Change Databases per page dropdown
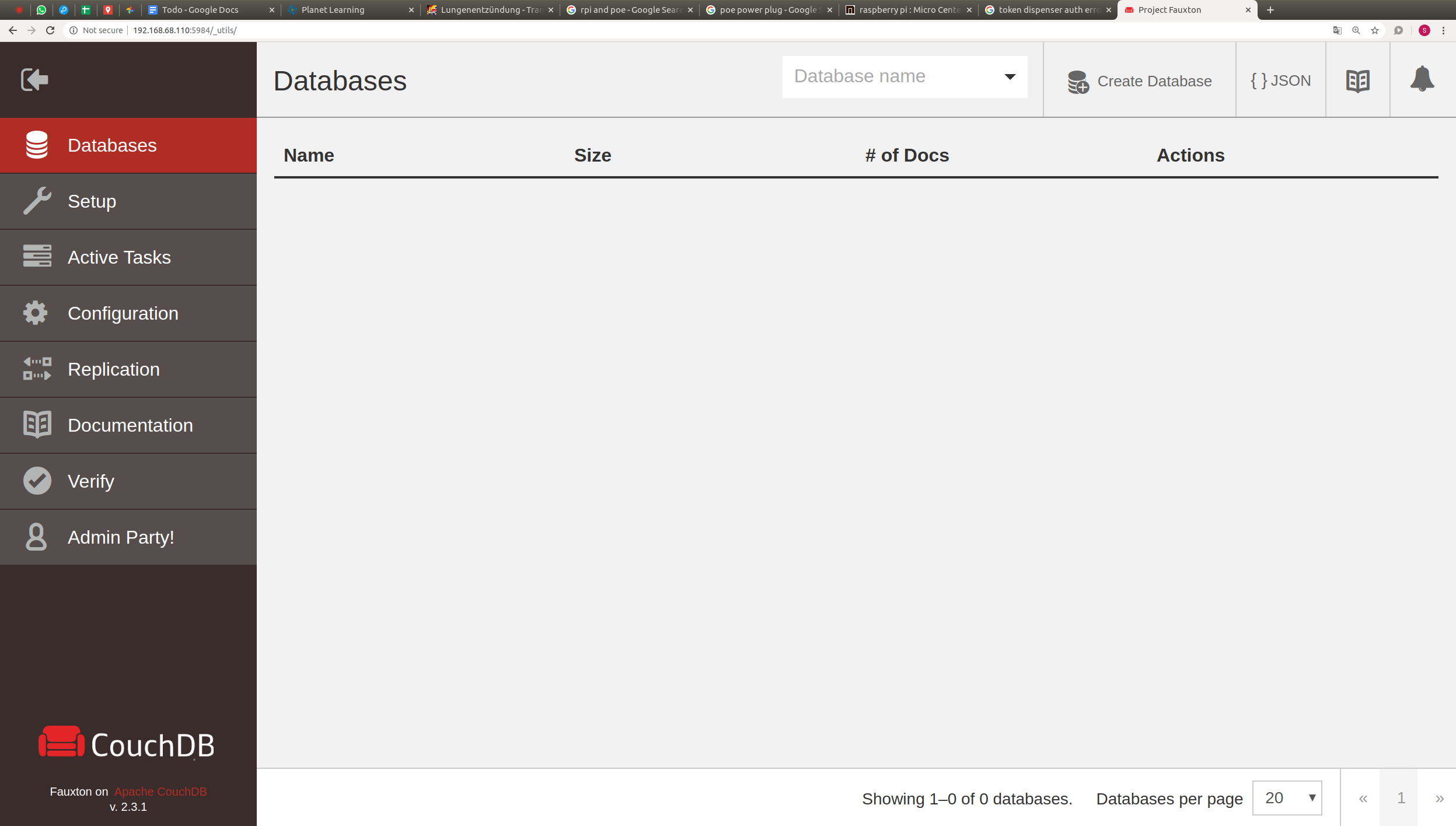 (x=1287, y=798)
